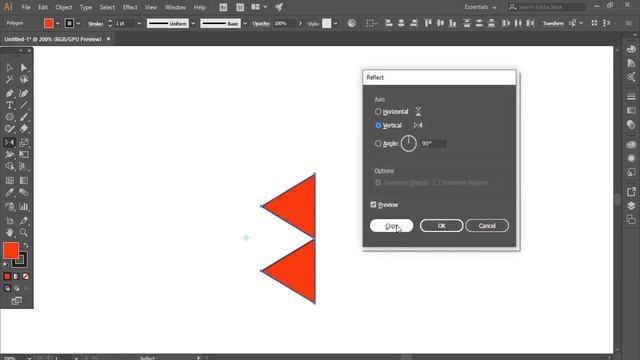
Task: Expand the stroke weight dropdown
Action: coord(139,23)
